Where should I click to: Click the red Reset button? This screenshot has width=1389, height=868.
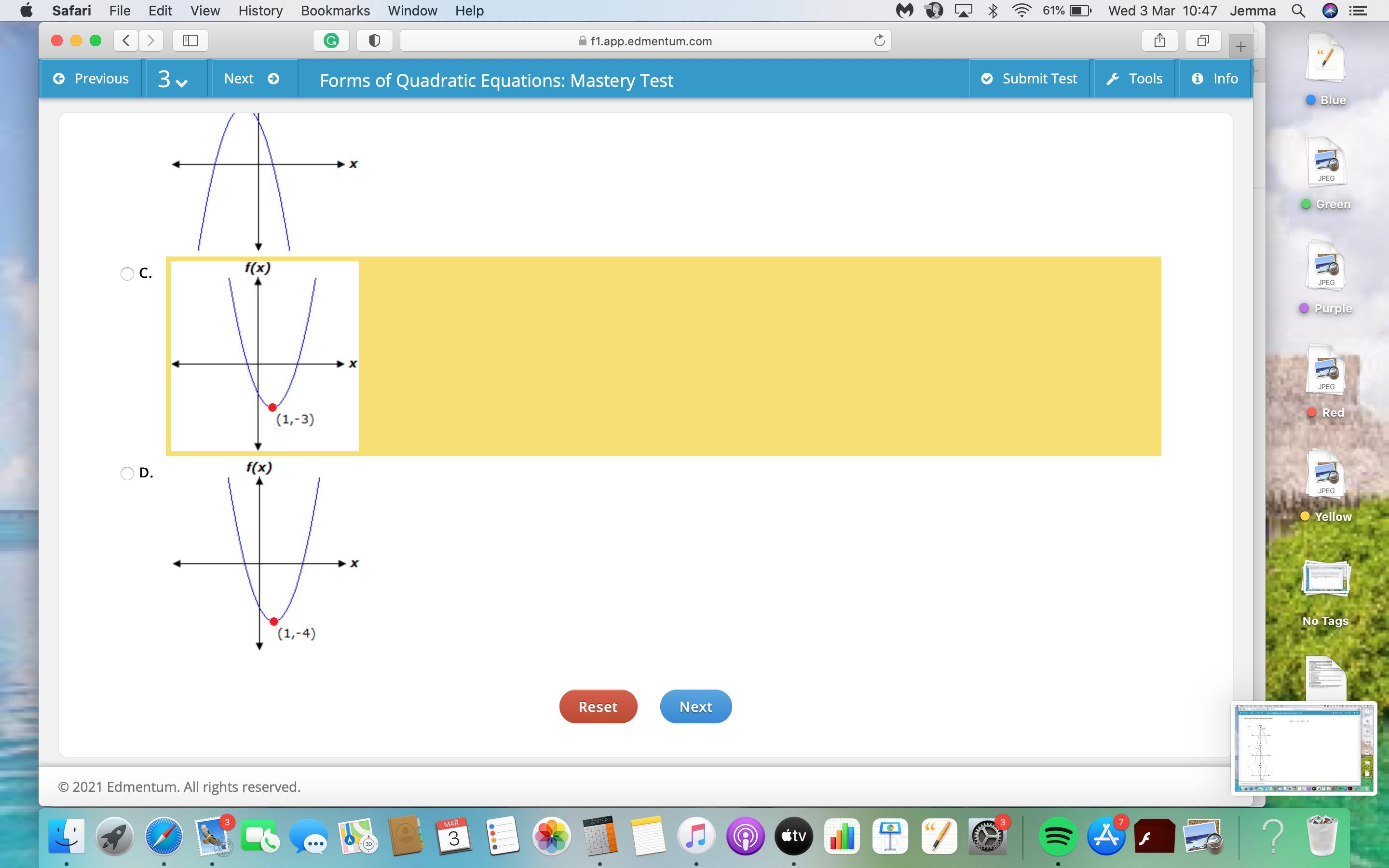point(598,706)
